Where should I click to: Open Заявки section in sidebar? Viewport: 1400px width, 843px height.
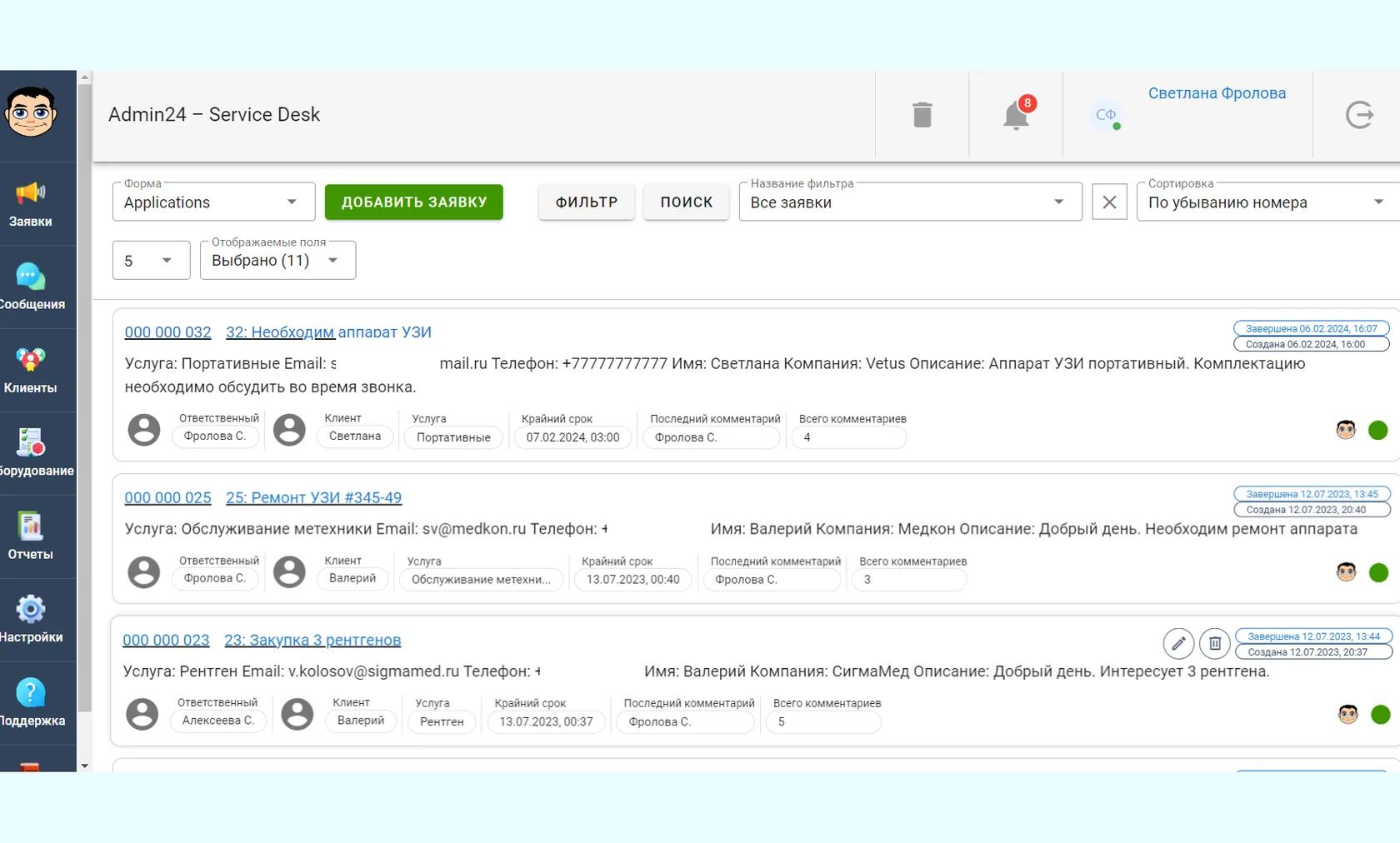[x=31, y=204]
